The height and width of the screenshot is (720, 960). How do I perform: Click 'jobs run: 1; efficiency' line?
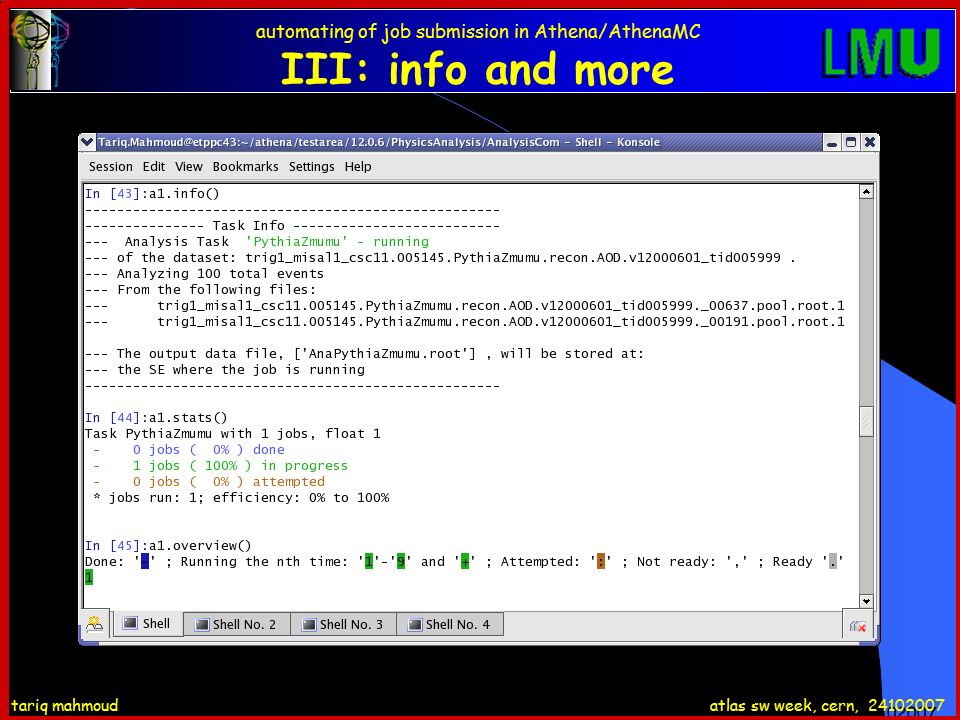[x=241, y=497]
